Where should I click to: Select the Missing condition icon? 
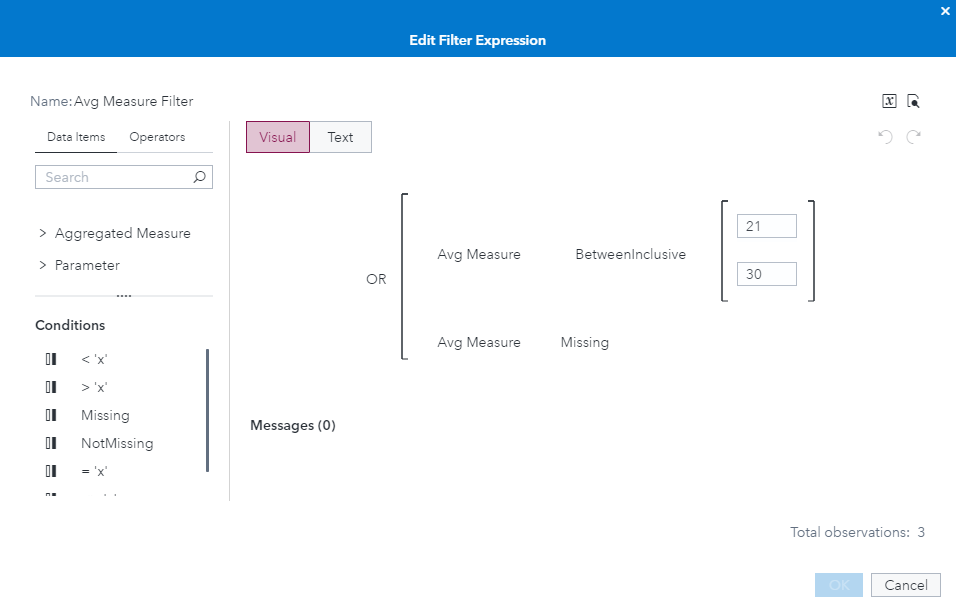[x=51, y=415]
